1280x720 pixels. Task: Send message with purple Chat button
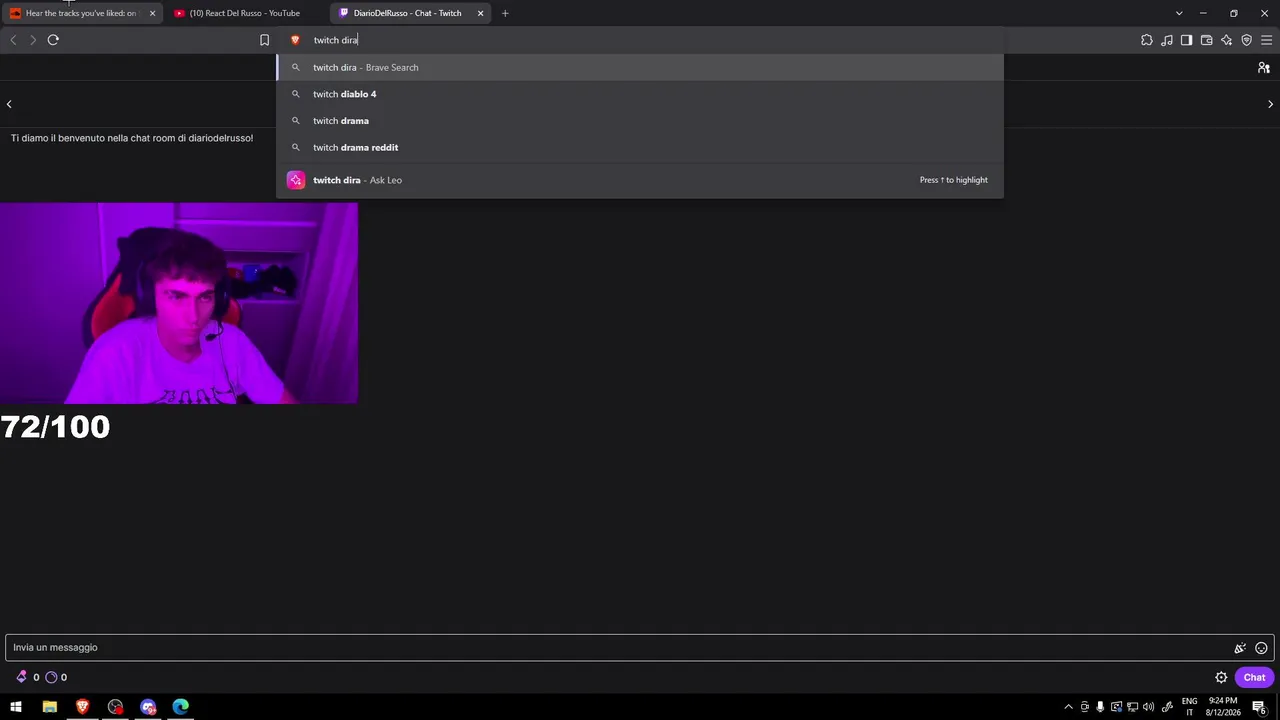point(1254,677)
